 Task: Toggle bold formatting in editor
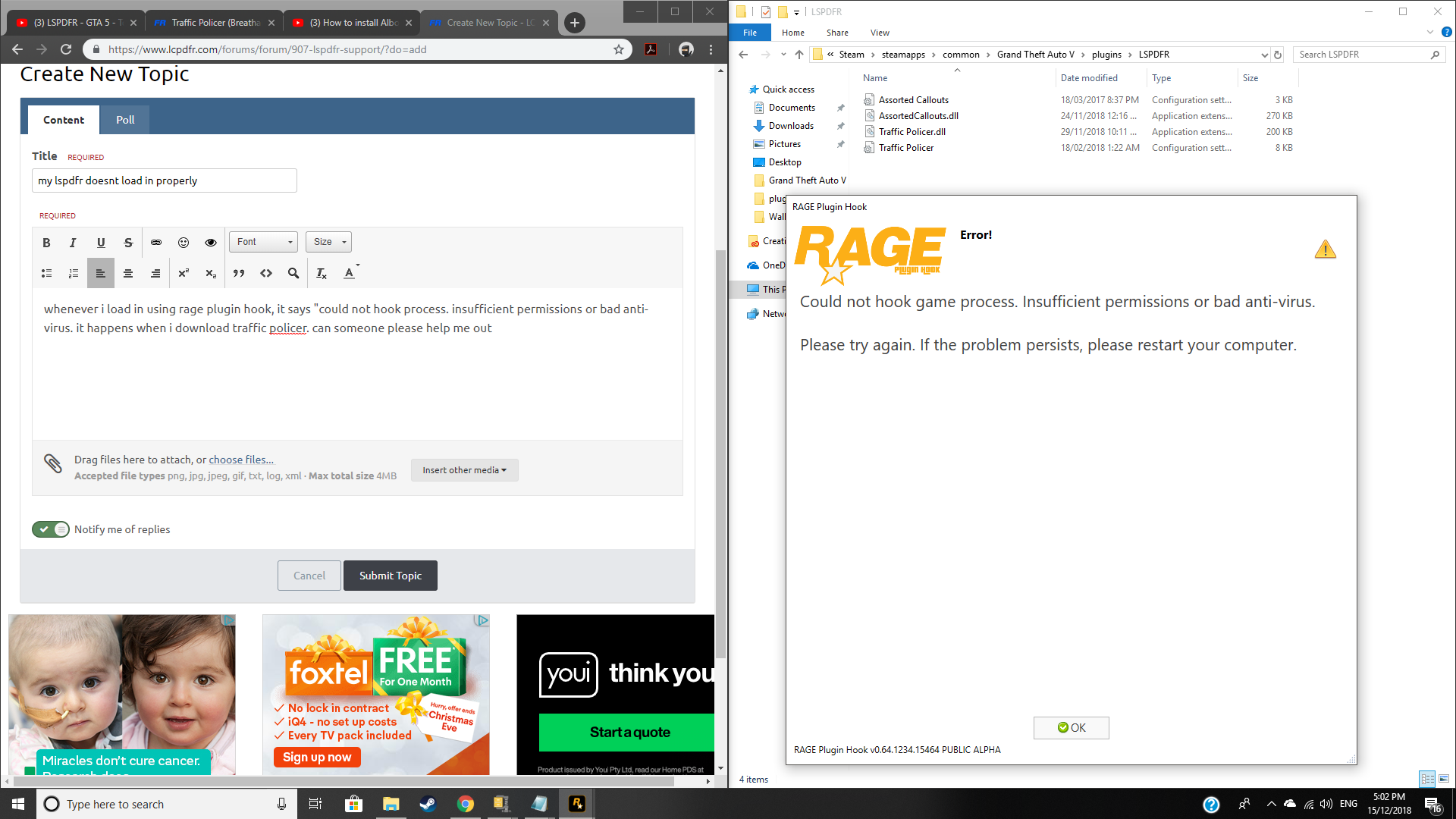46,243
